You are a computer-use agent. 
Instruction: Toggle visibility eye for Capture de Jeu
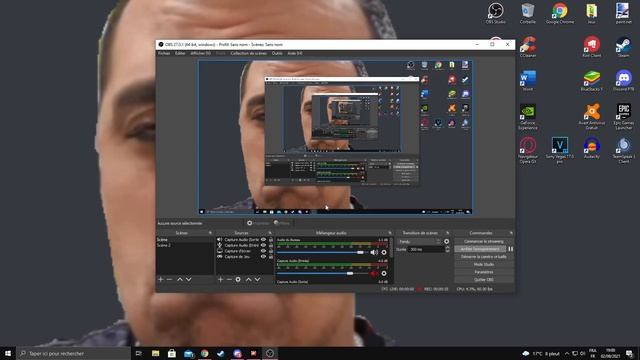click(263, 257)
